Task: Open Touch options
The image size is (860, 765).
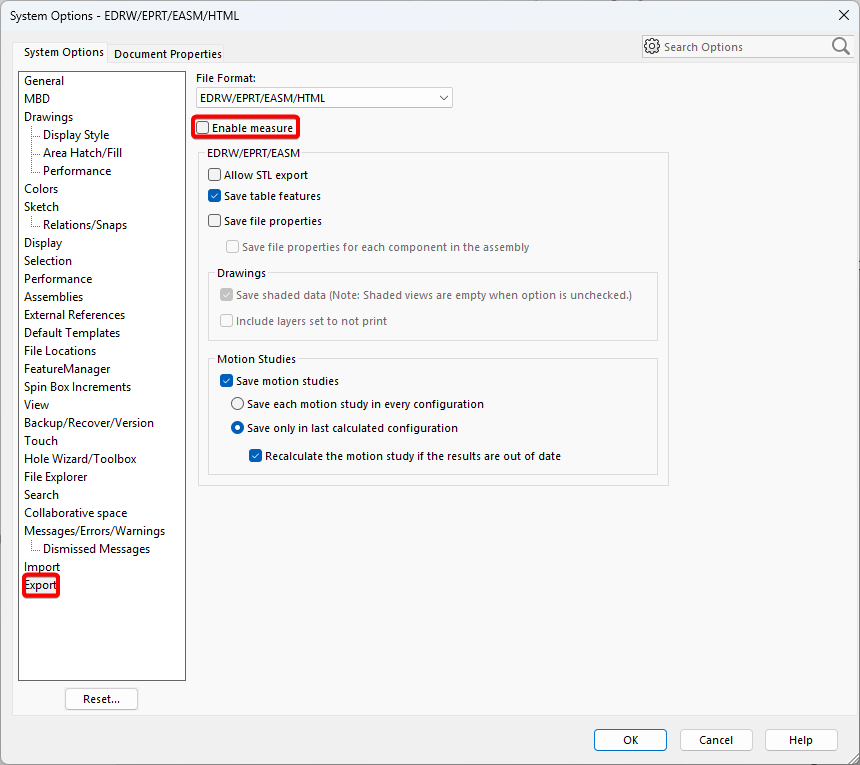Action: click(x=41, y=441)
